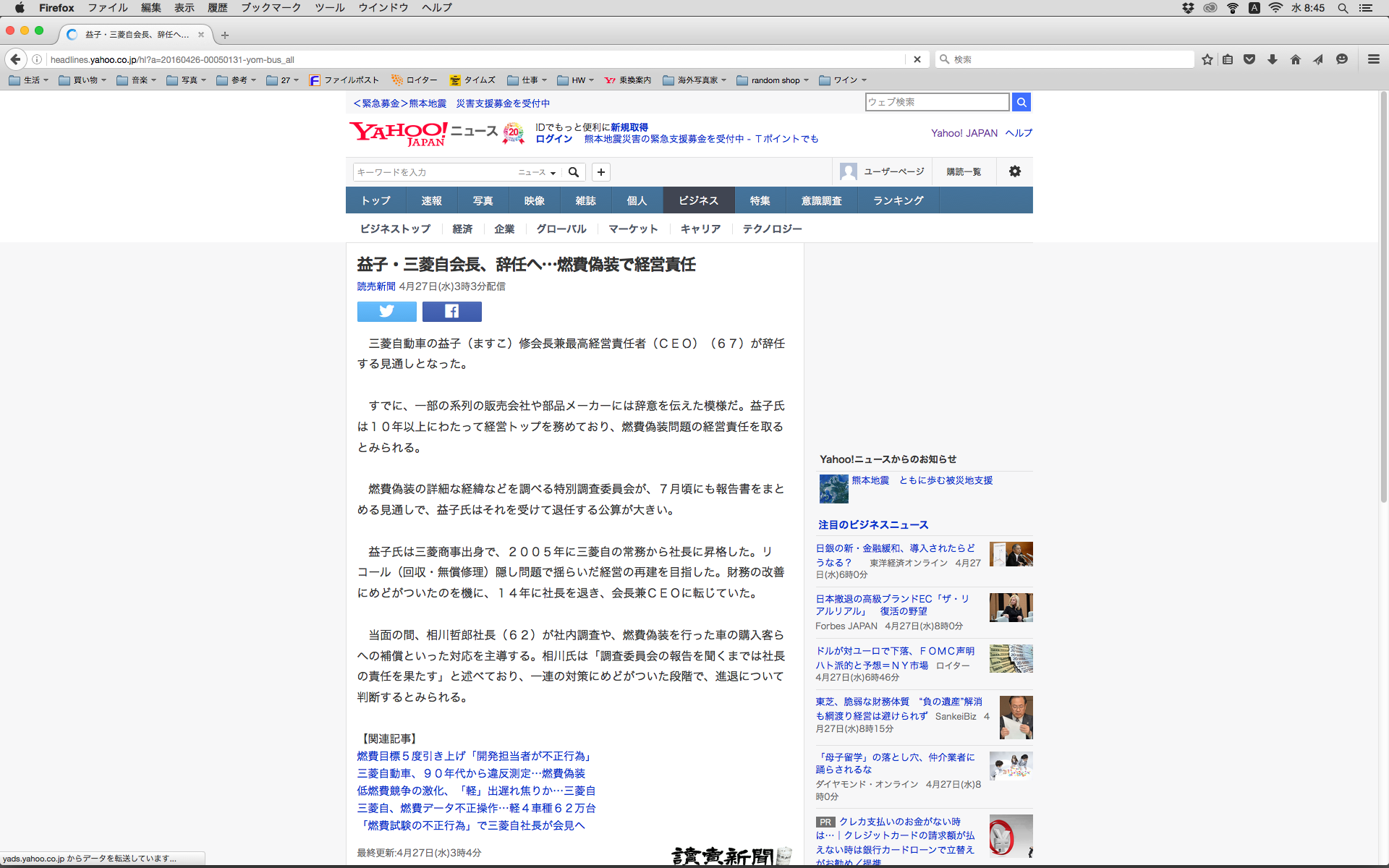Click the 東芝 article thumbnail image
1389x868 pixels.
click(1016, 717)
